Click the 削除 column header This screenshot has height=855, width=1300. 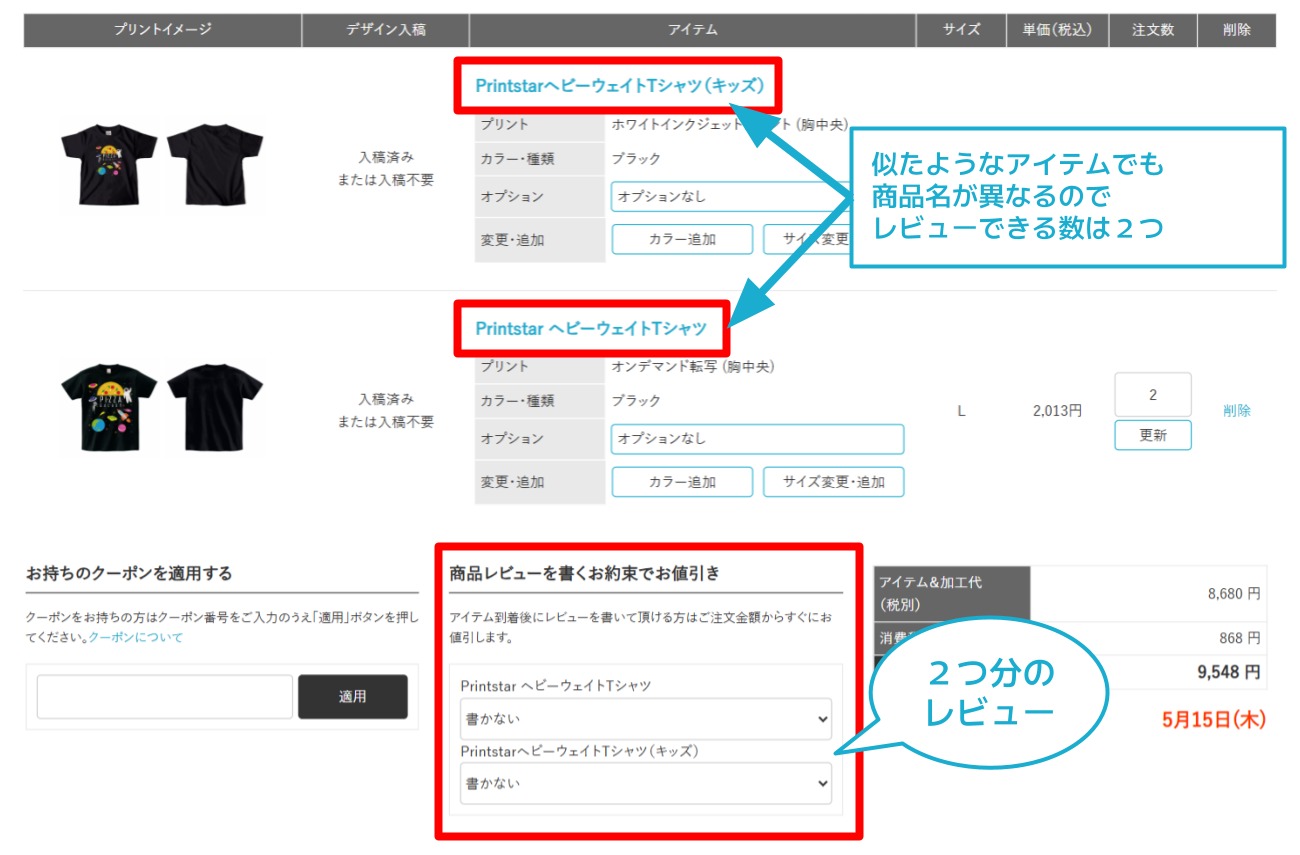[x=1237, y=30]
